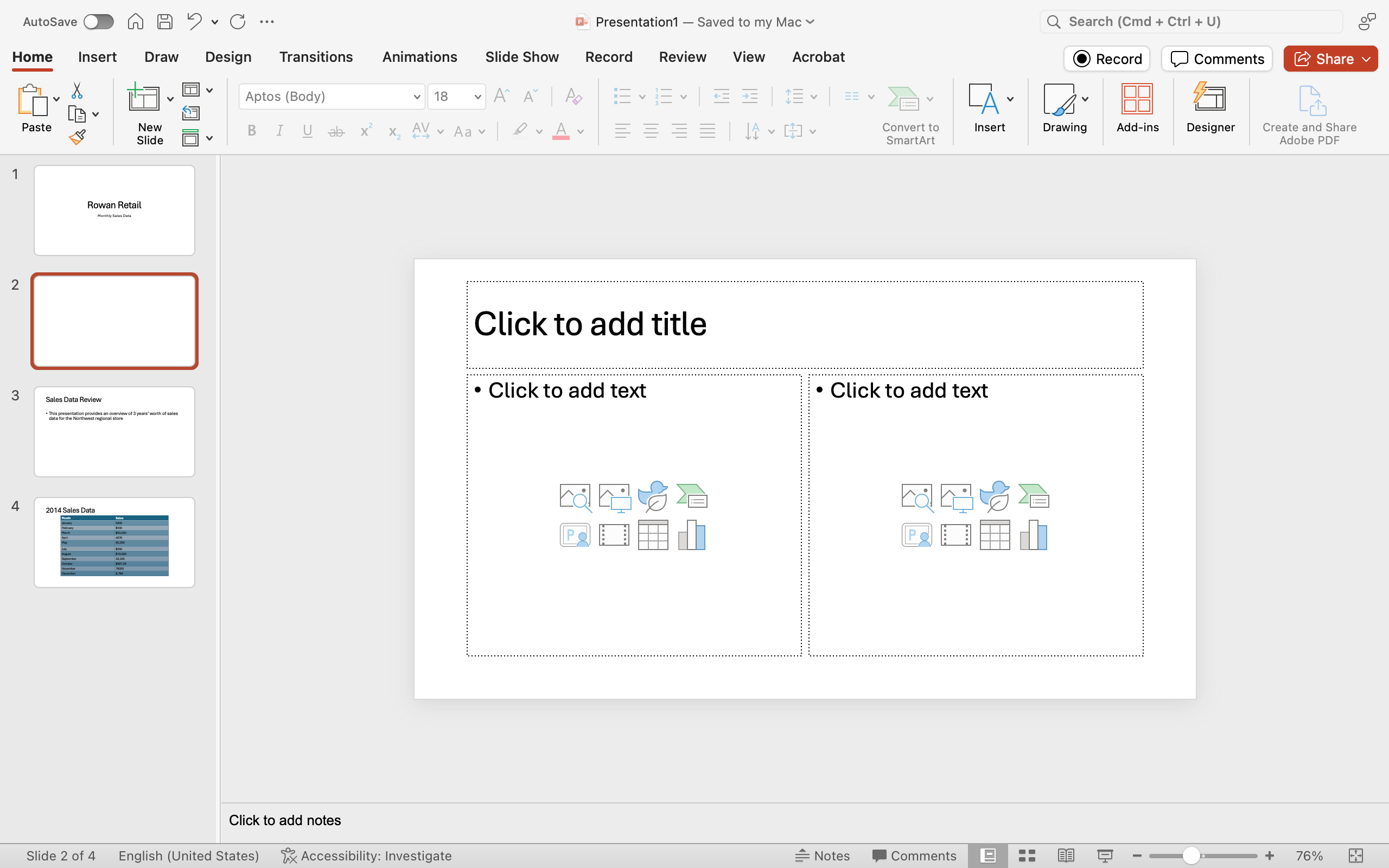Expand the Paste options arrow
The image size is (1389, 868).
click(x=56, y=99)
